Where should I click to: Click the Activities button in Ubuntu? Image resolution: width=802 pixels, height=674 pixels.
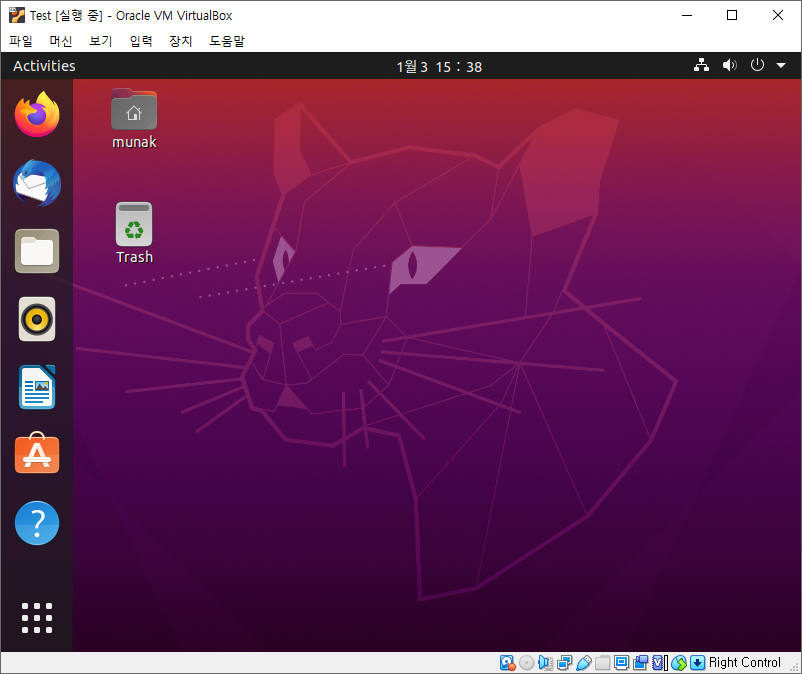[44, 66]
